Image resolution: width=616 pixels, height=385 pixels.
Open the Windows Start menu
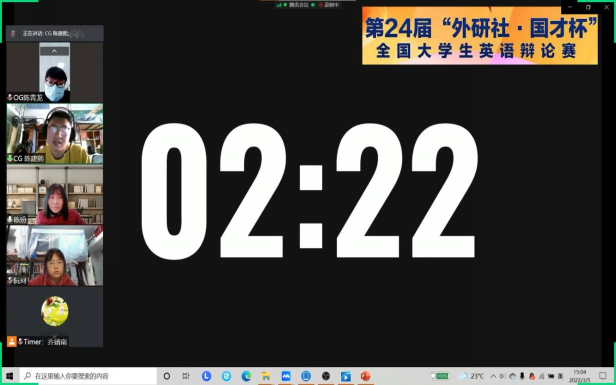click(x=9, y=376)
